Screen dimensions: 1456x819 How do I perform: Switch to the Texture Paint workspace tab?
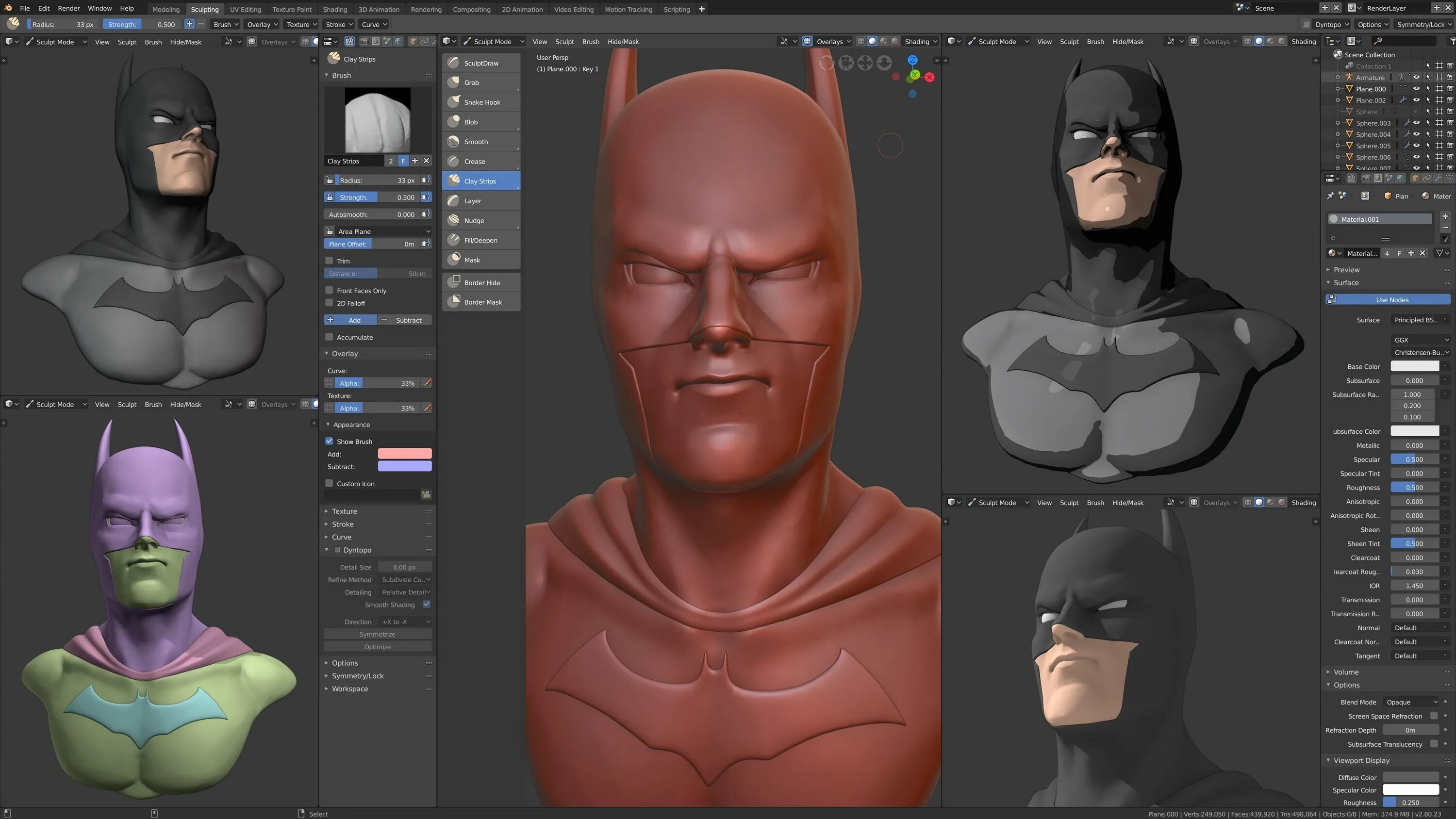pos(292,9)
